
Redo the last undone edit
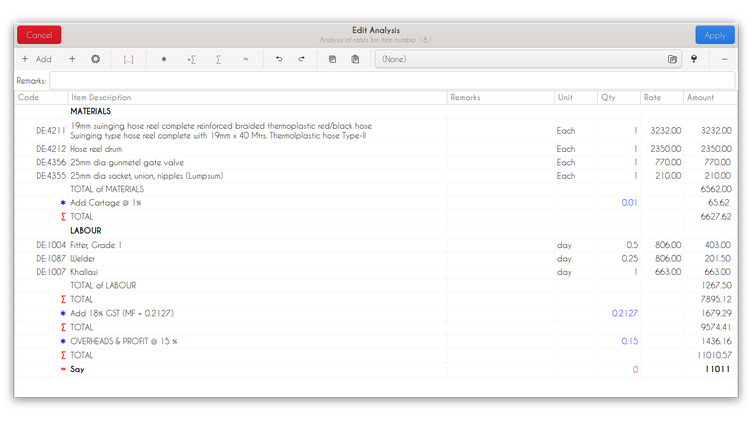pyautogui.click(x=301, y=60)
